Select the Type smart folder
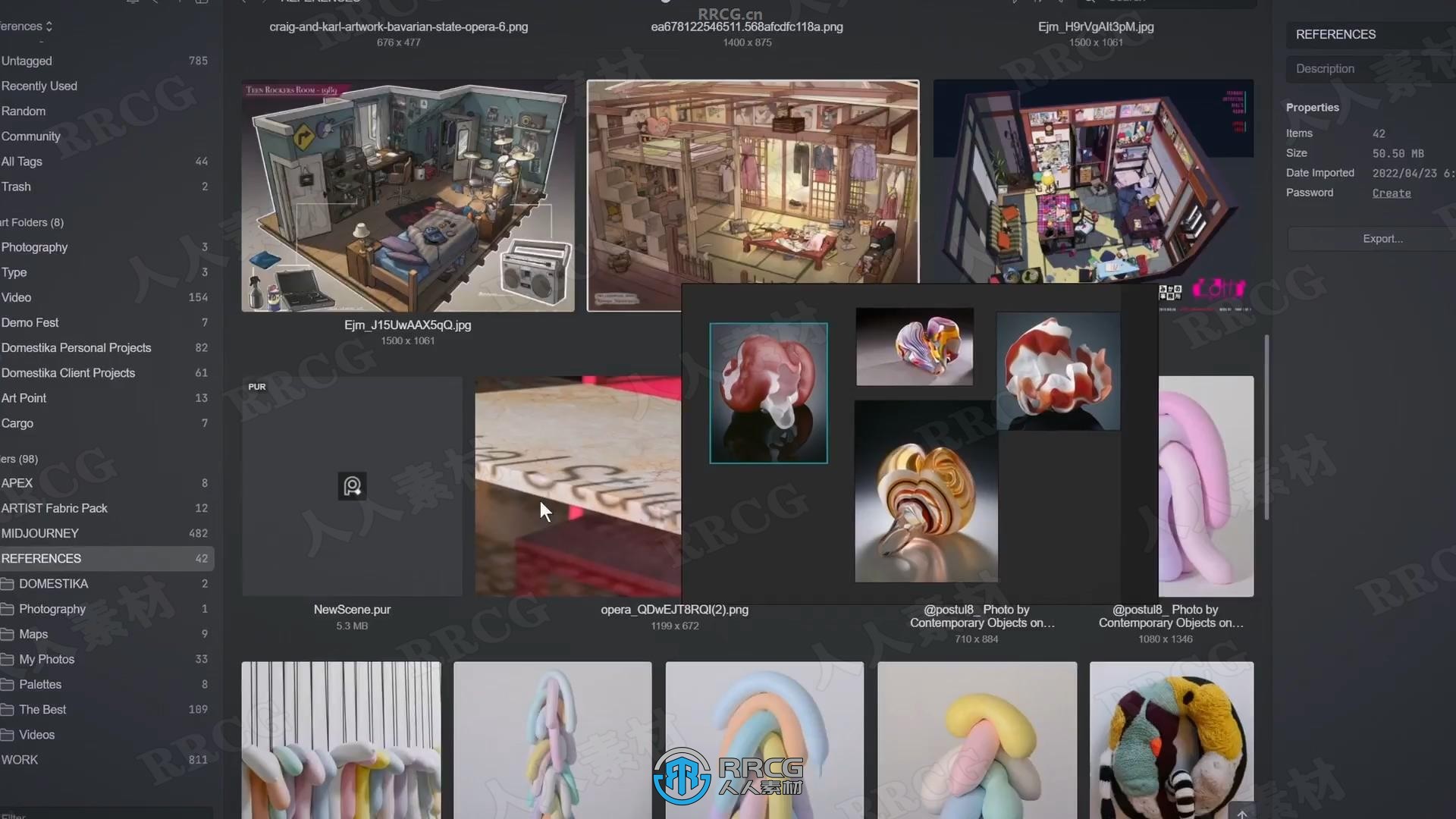The width and height of the screenshot is (1456, 819). (106, 272)
